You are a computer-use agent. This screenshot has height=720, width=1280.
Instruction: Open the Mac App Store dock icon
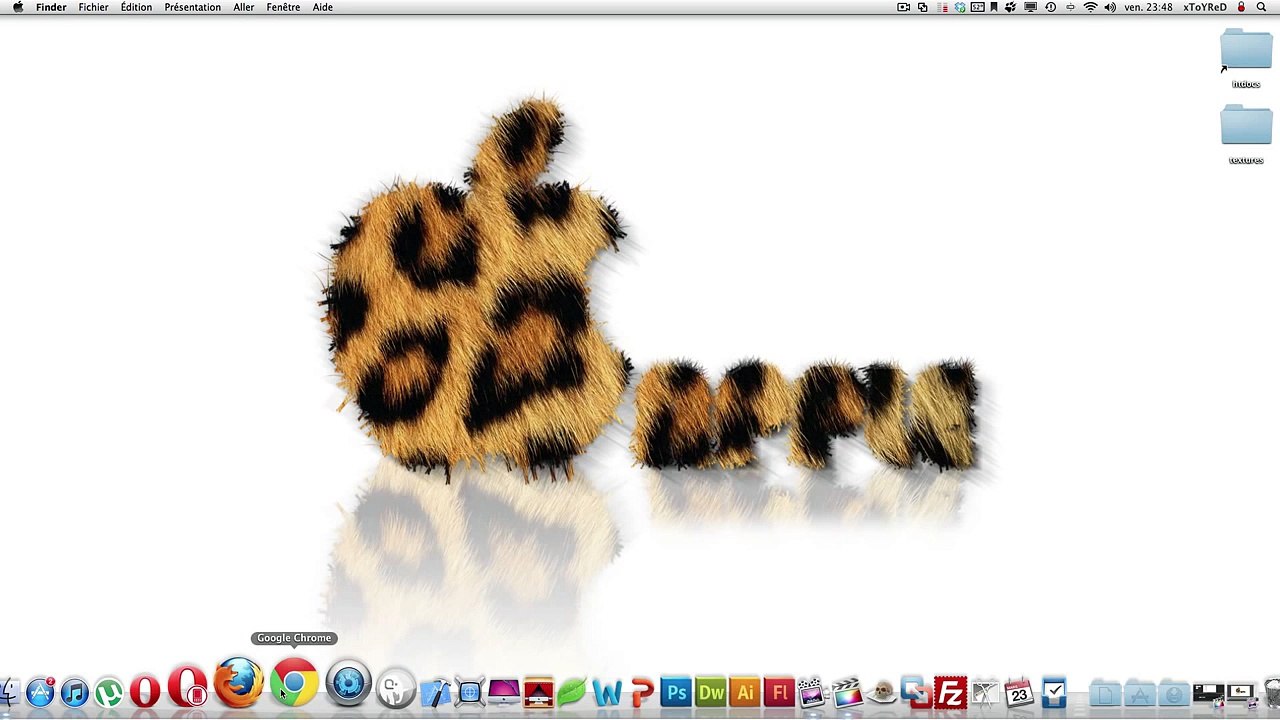tap(40, 692)
